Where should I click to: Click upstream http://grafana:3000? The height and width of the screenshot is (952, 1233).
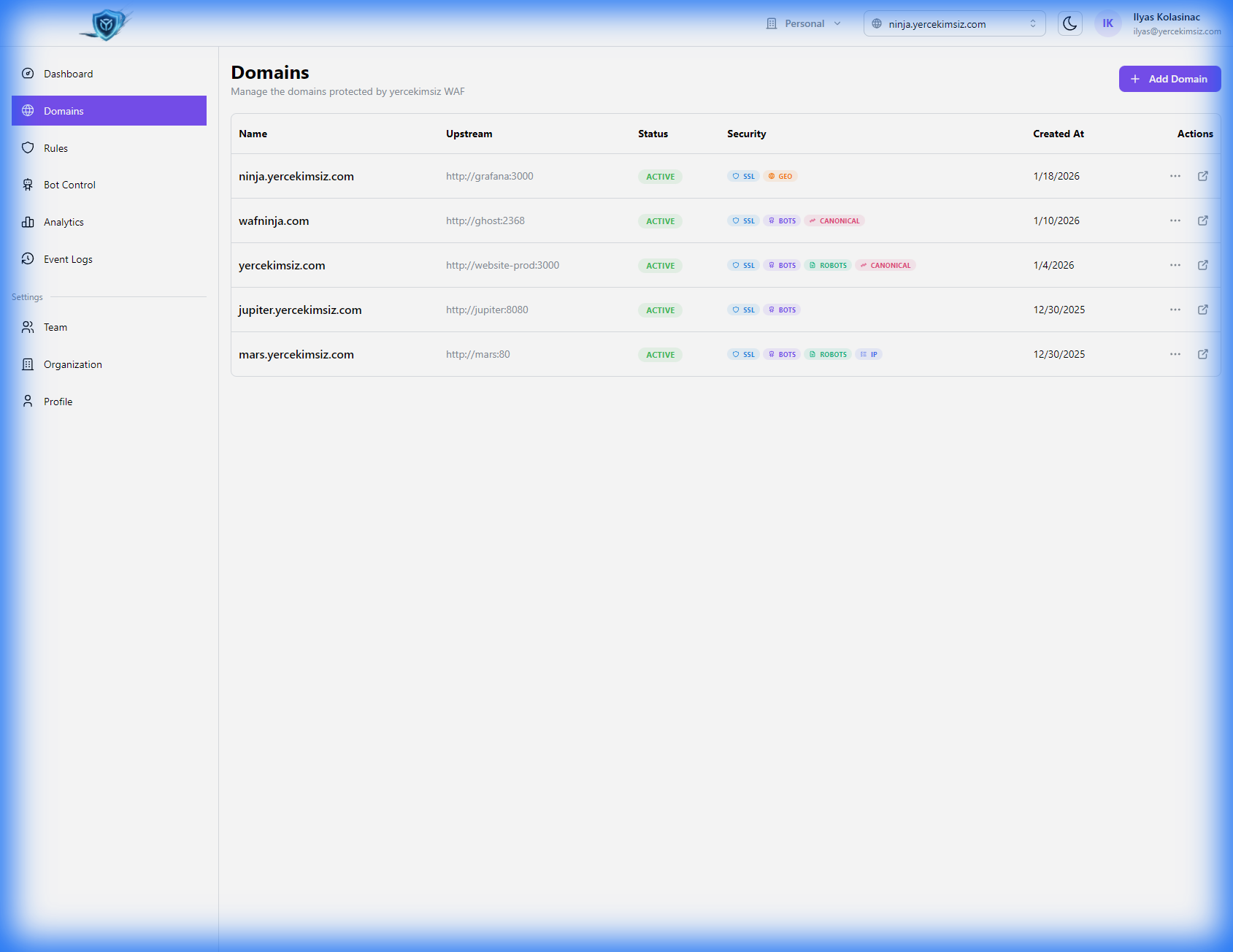point(490,176)
